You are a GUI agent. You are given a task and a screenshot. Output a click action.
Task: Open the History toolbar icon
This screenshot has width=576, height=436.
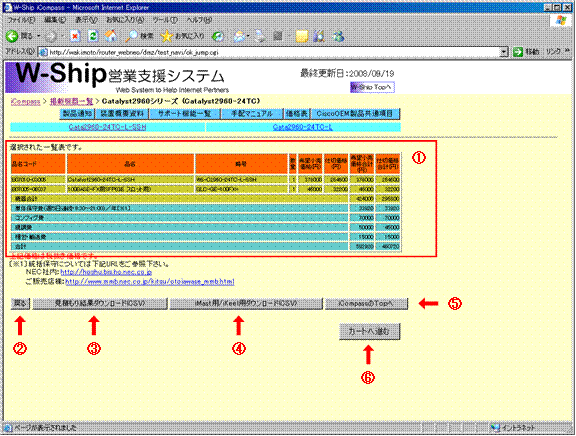[218, 36]
